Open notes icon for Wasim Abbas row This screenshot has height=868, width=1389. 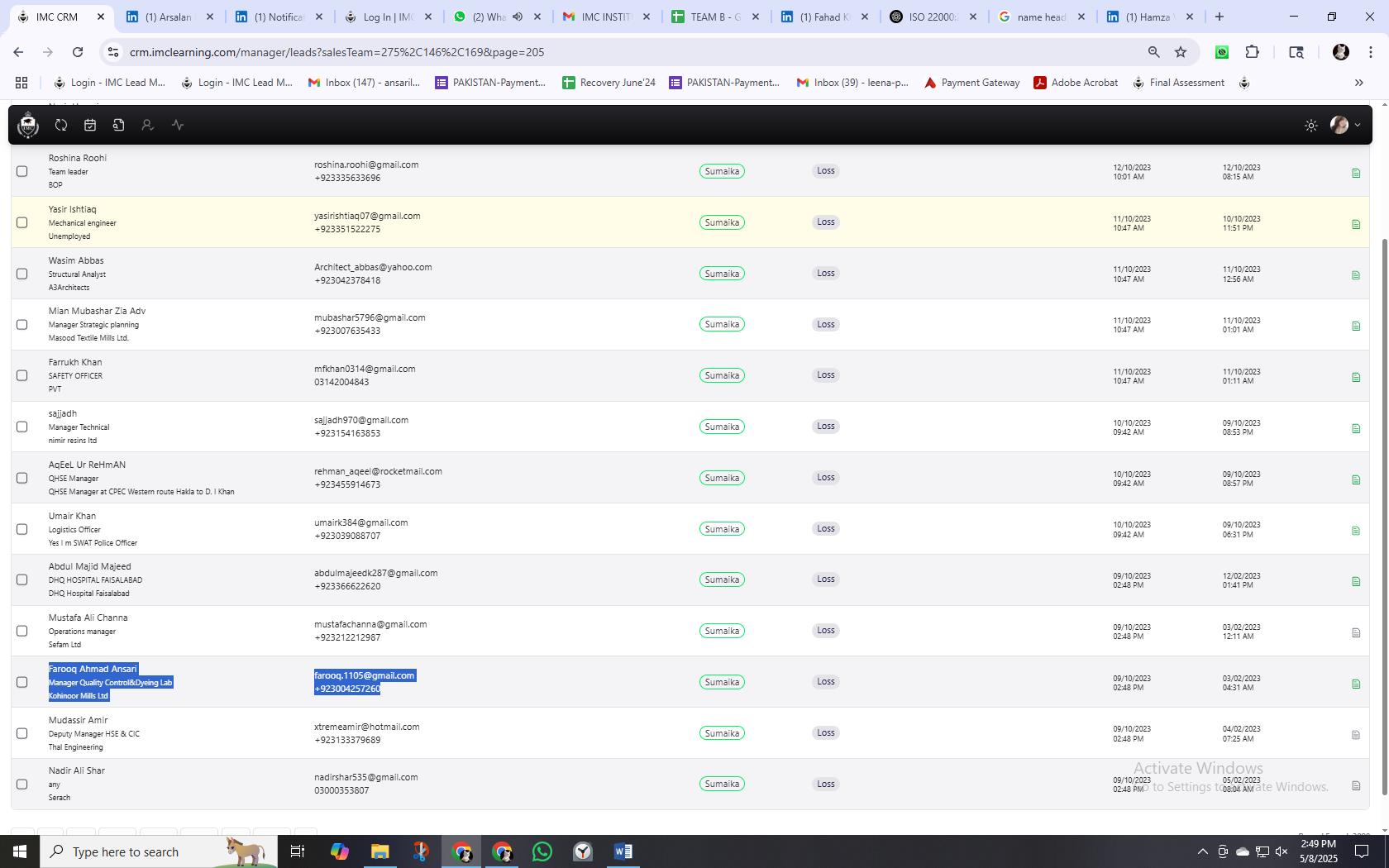click(1356, 275)
